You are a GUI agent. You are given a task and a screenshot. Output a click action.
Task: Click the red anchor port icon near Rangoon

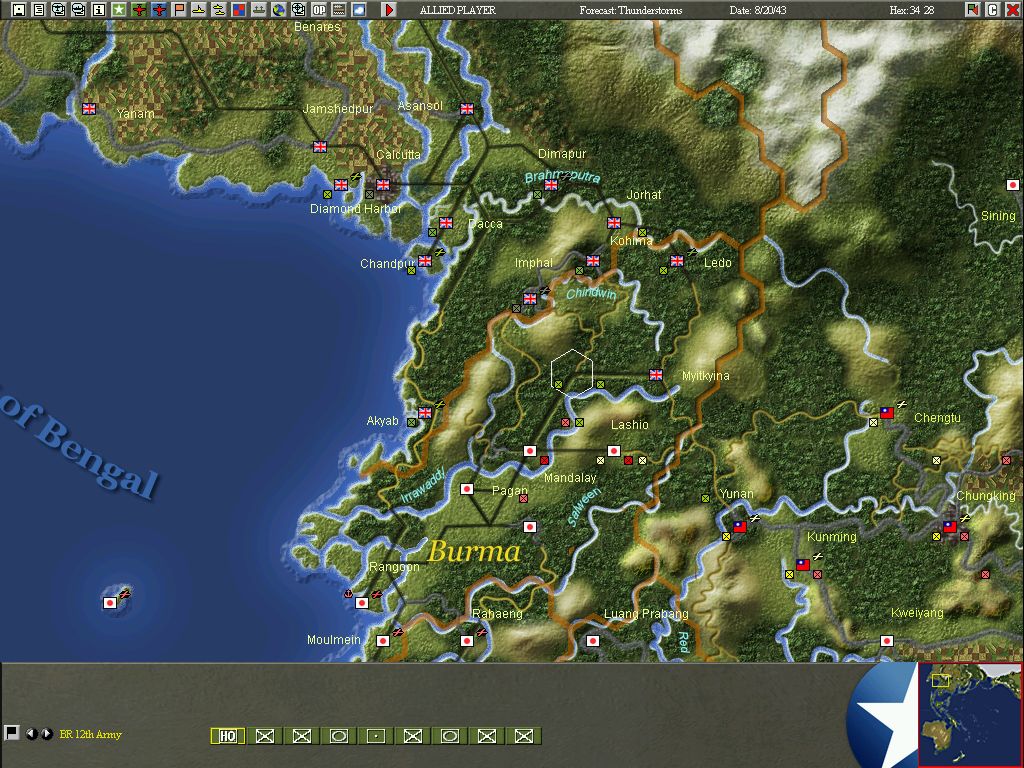tap(348, 594)
